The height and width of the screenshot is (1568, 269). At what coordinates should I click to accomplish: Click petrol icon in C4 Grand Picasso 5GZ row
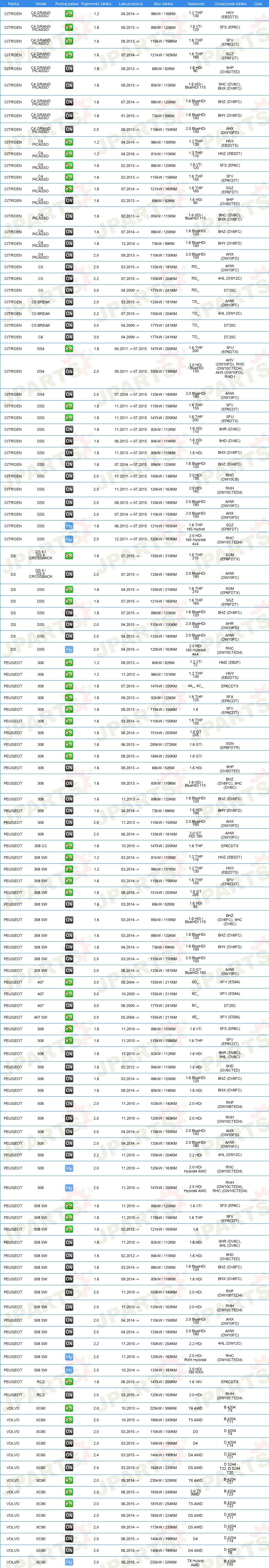69,55
